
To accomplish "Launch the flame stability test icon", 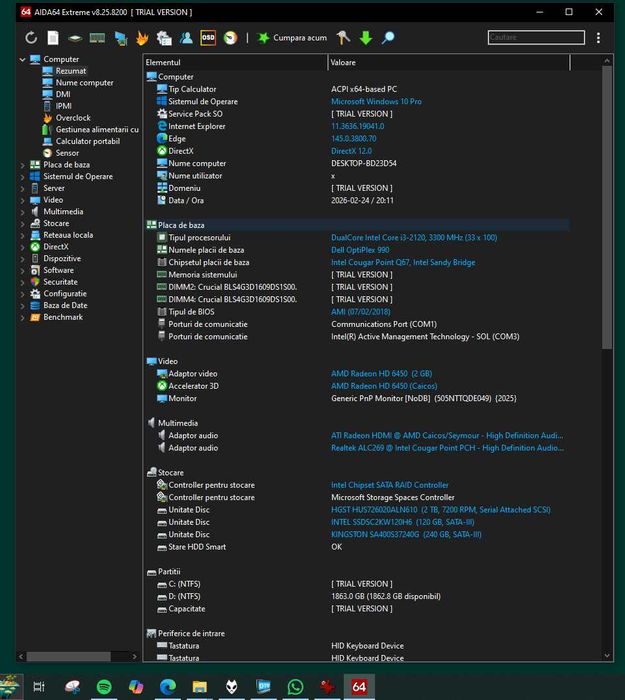I will point(142,38).
